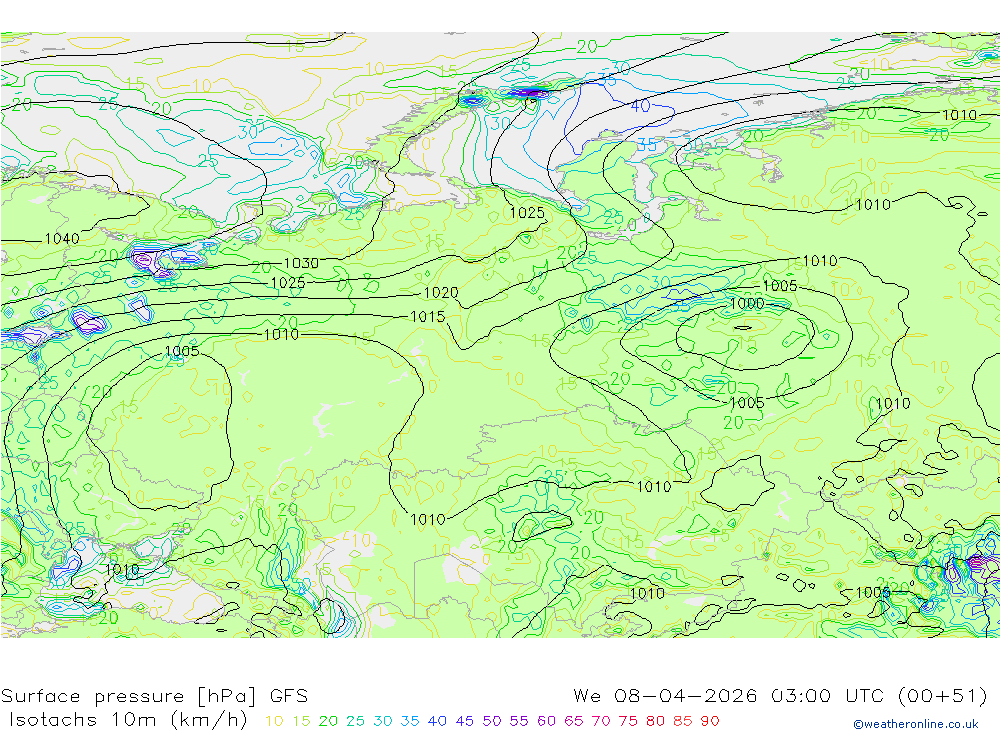Image resolution: width=1000 pixels, height=733 pixels.
Task: Click the weatheronline.co.uk copyright link
Action: 916,724
